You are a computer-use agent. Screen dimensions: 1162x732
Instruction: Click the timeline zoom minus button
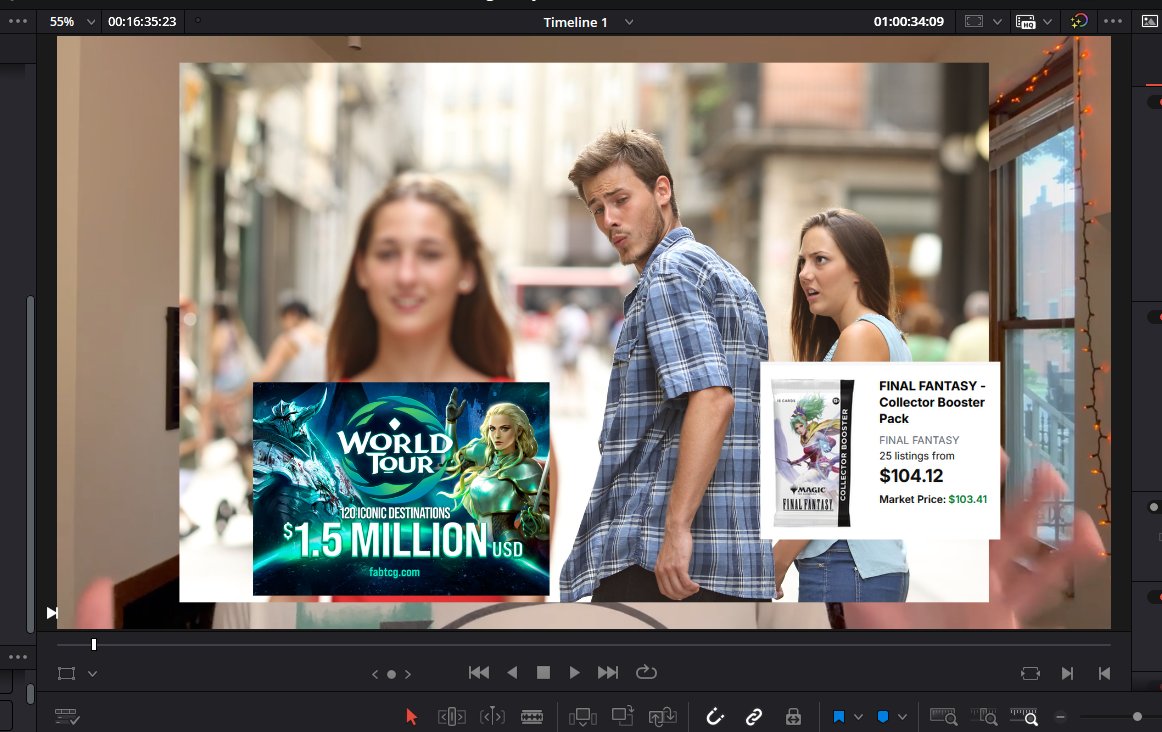[1060, 716]
